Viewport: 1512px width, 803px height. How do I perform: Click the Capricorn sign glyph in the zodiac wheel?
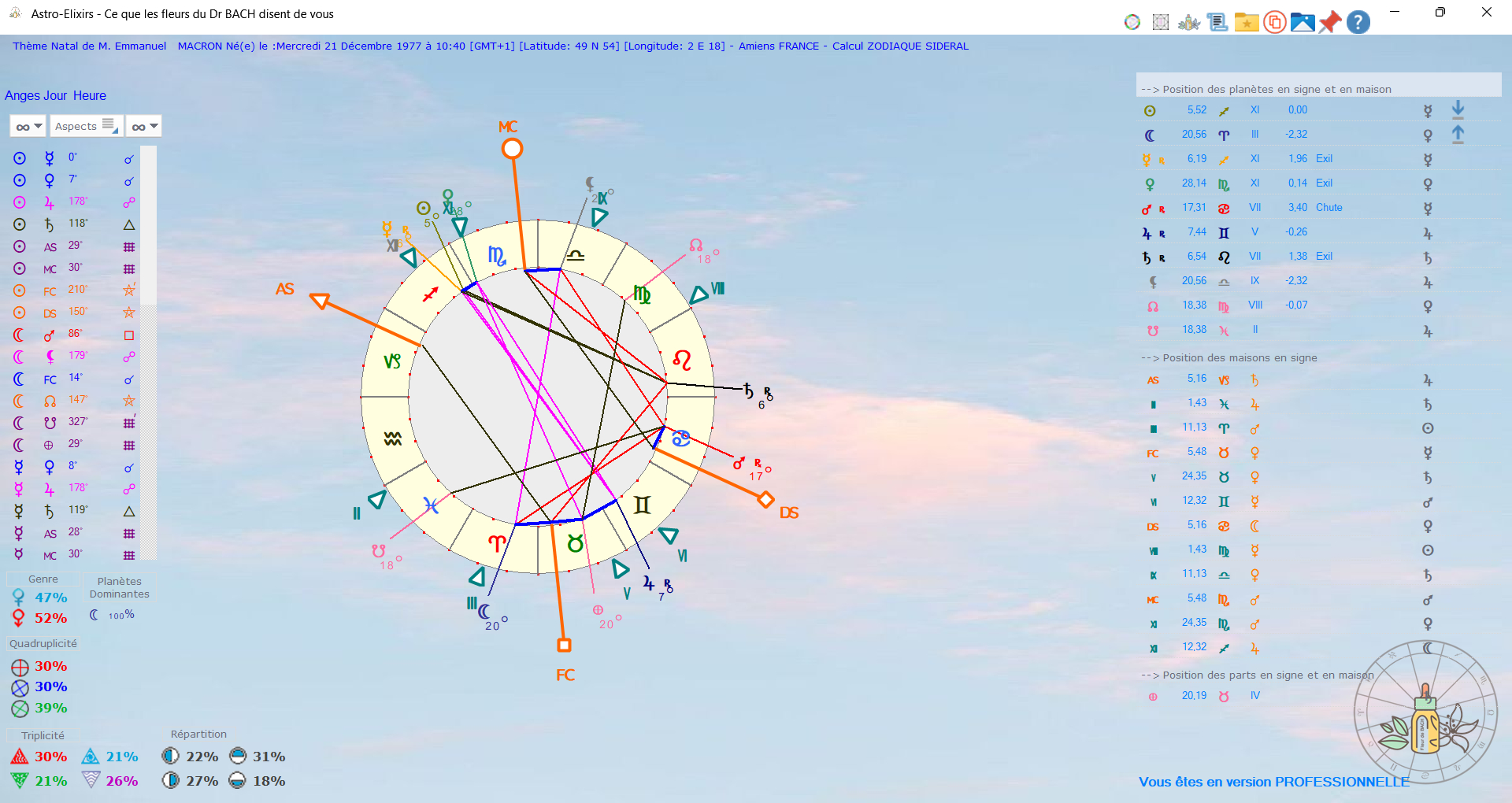click(392, 361)
